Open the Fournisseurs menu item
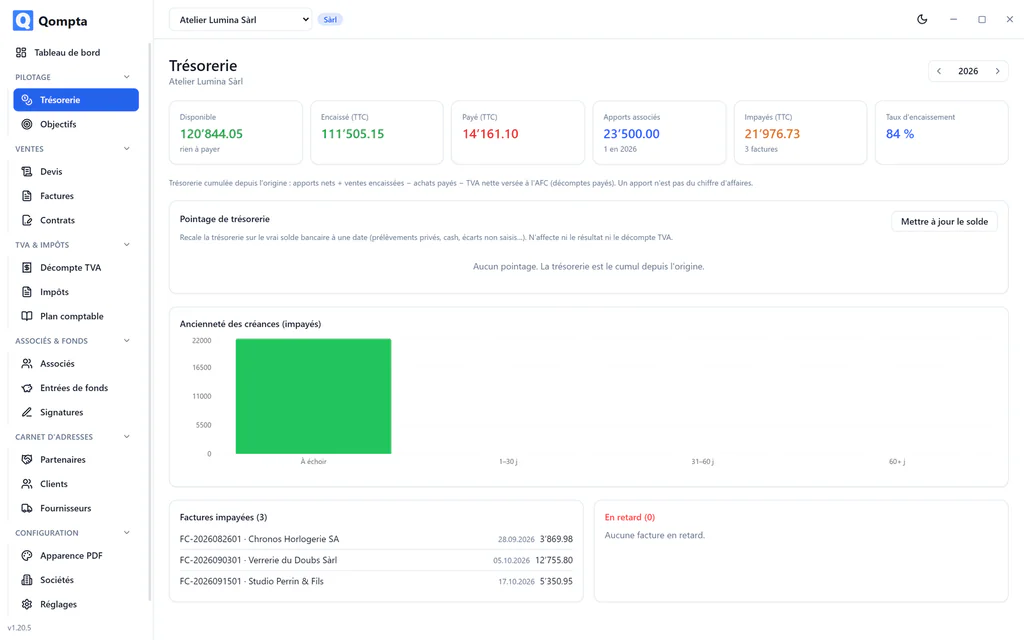Image resolution: width=1024 pixels, height=640 pixels. (76, 508)
